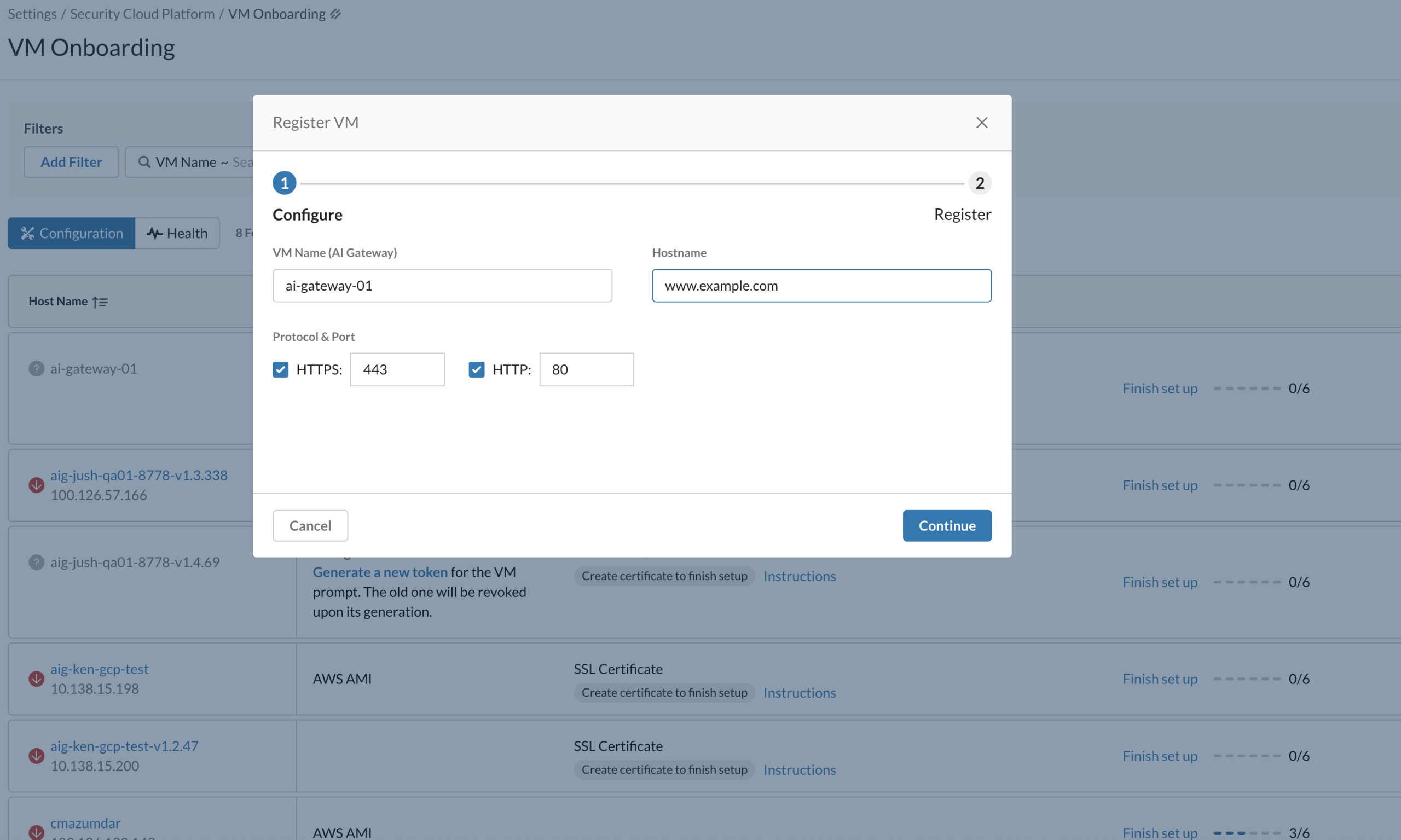The height and width of the screenshot is (840, 1401).
Task: Click Finish set up for aig-jush-qa01-8778-v1.3.338
Action: [x=1160, y=485]
